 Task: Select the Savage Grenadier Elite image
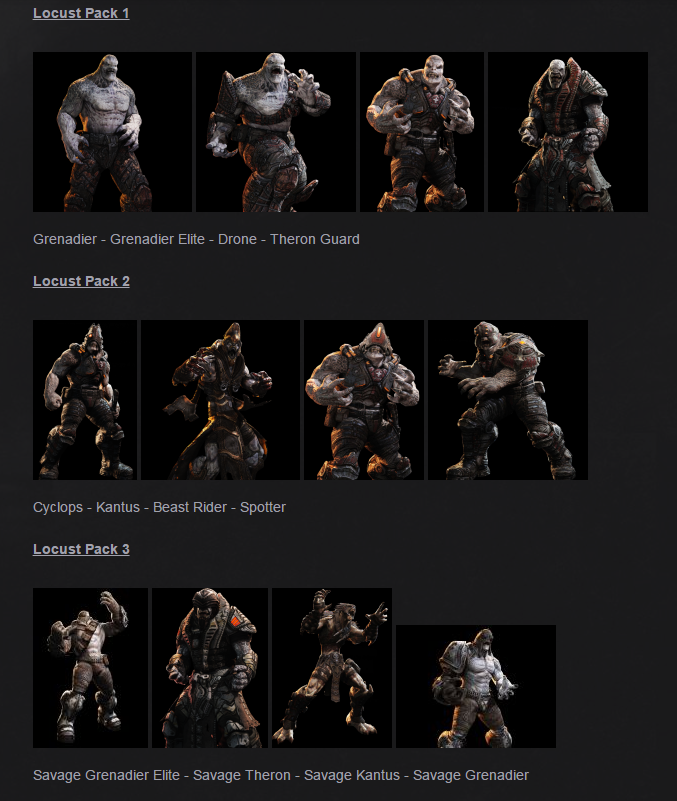[x=90, y=668]
